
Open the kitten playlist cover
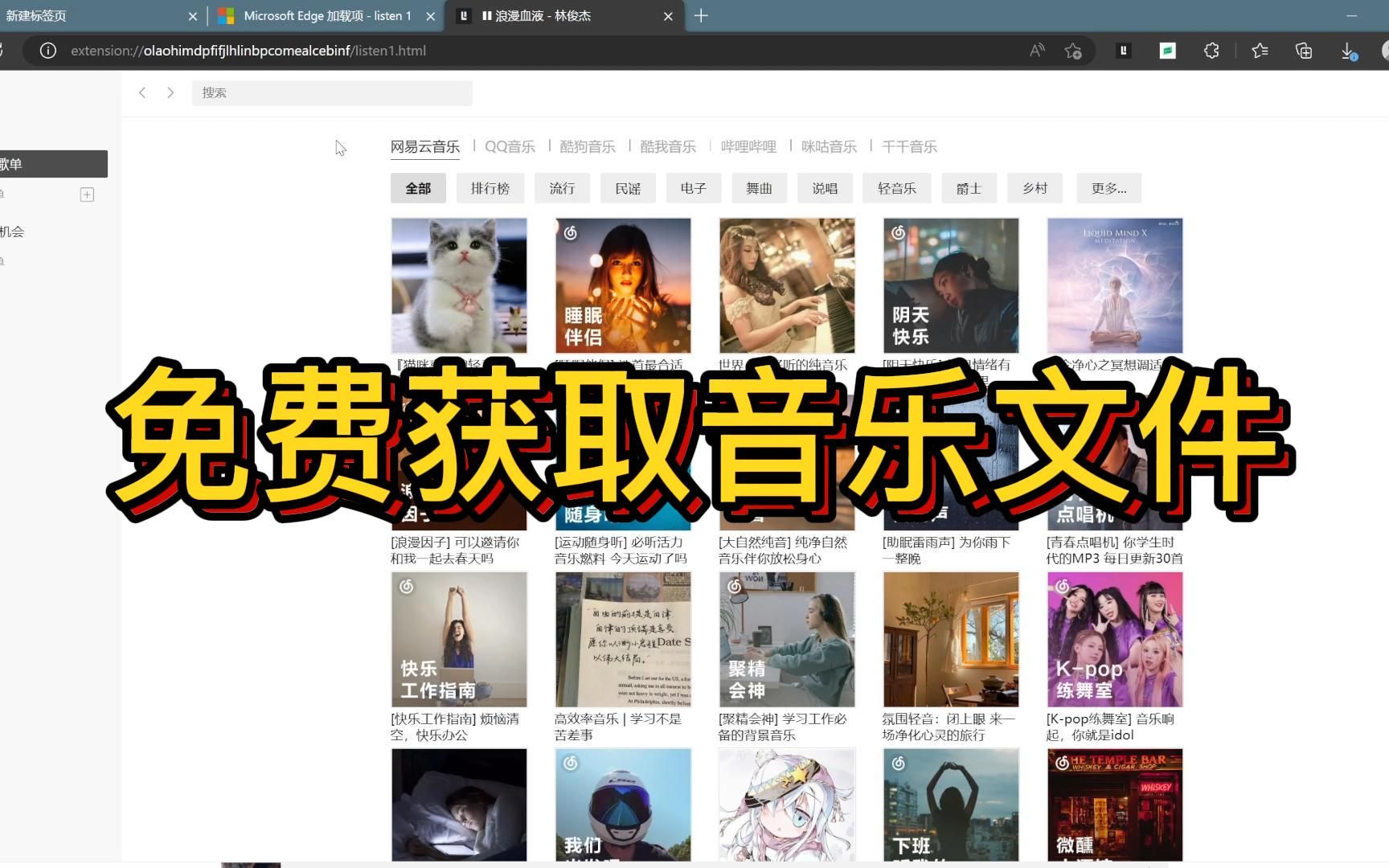[459, 285]
